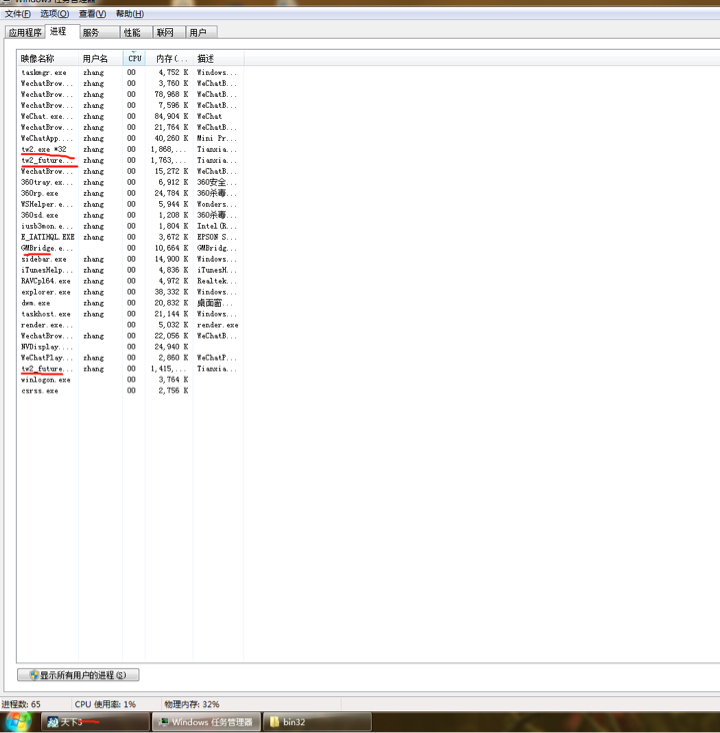Image resolution: width=720 pixels, height=733 pixels.
Task: Click memory value 78,968 K
Action: pyautogui.click(x=171, y=94)
